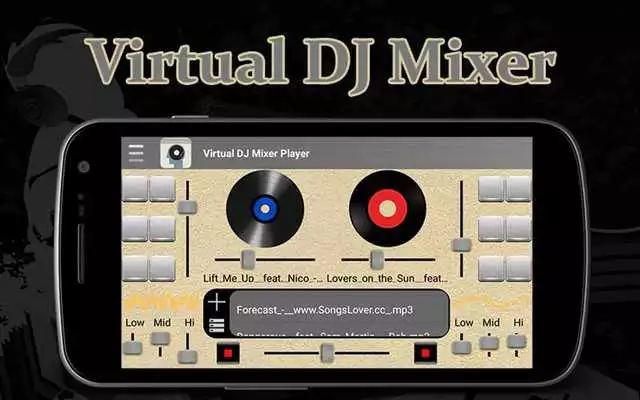Screen dimensions: 640x400
Task: Tap the left deck top-row second sample pad
Action: 162,189
